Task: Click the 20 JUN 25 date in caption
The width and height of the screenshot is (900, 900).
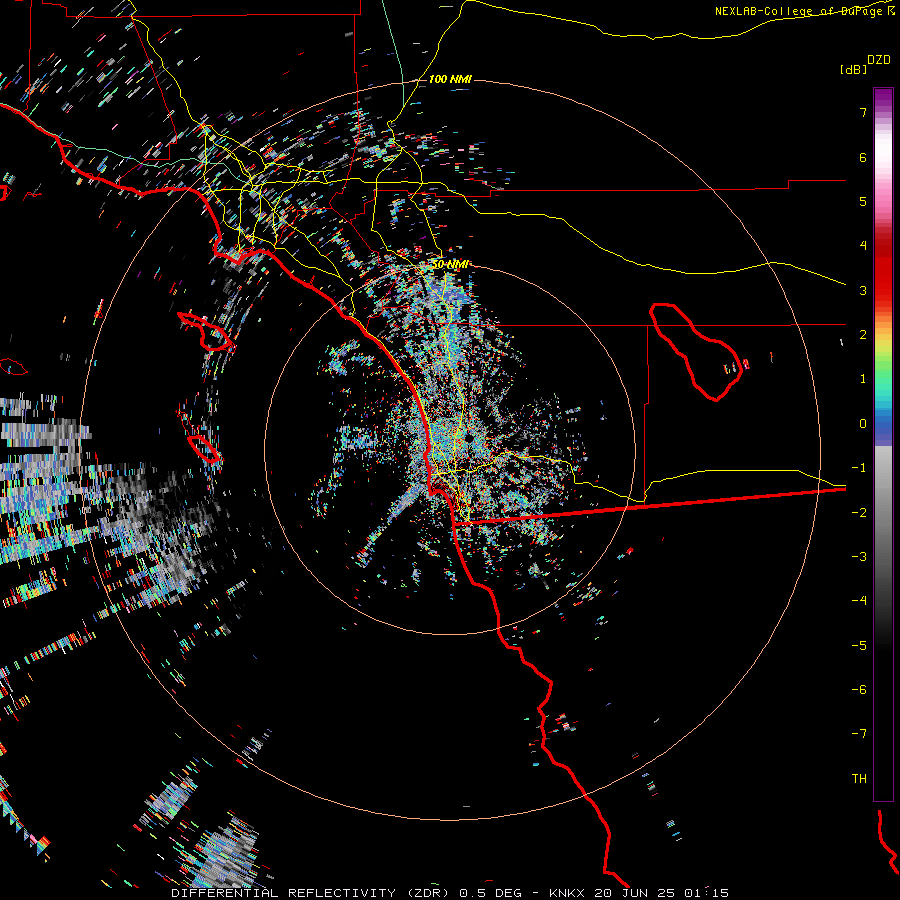Action: point(634,893)
